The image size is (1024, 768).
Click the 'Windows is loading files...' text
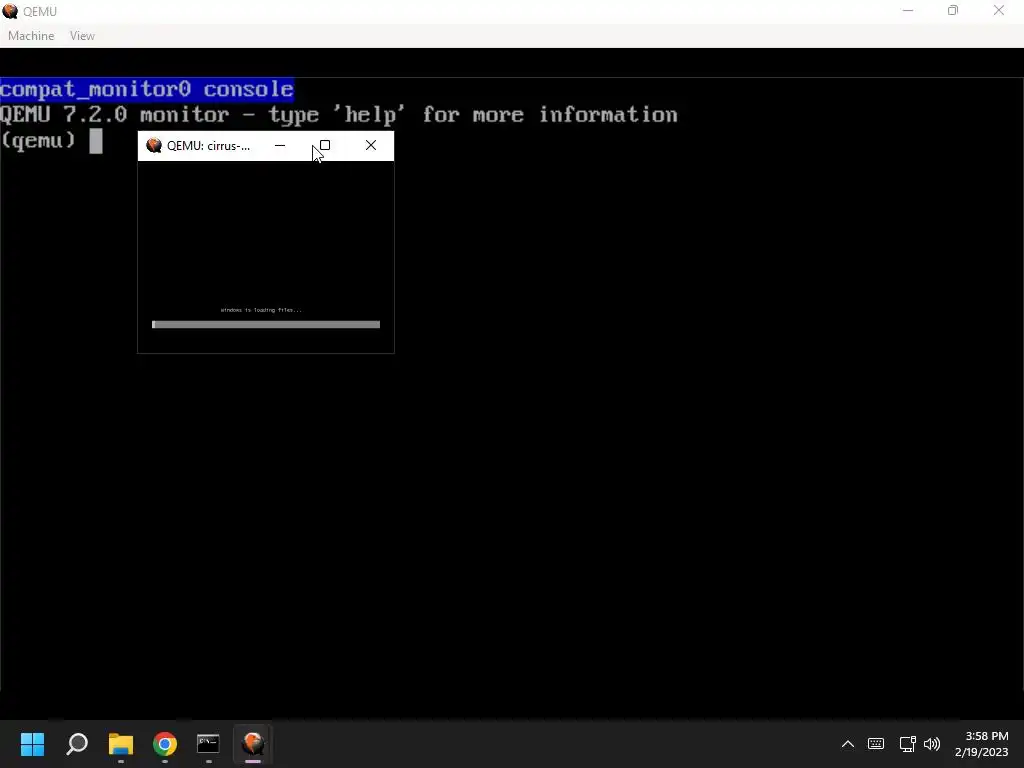click(x=261, y=310)
